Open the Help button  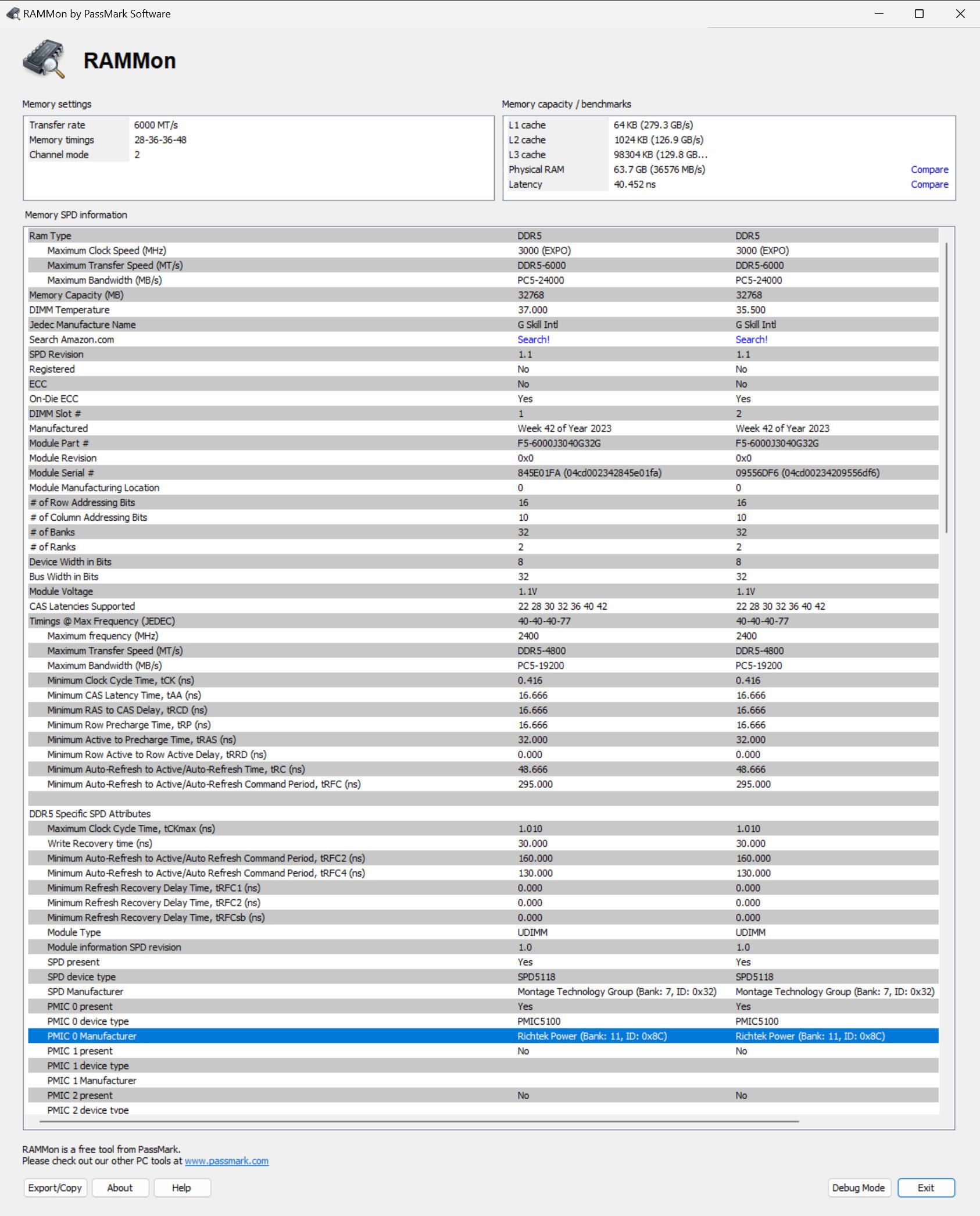(x=181, y=1188)
